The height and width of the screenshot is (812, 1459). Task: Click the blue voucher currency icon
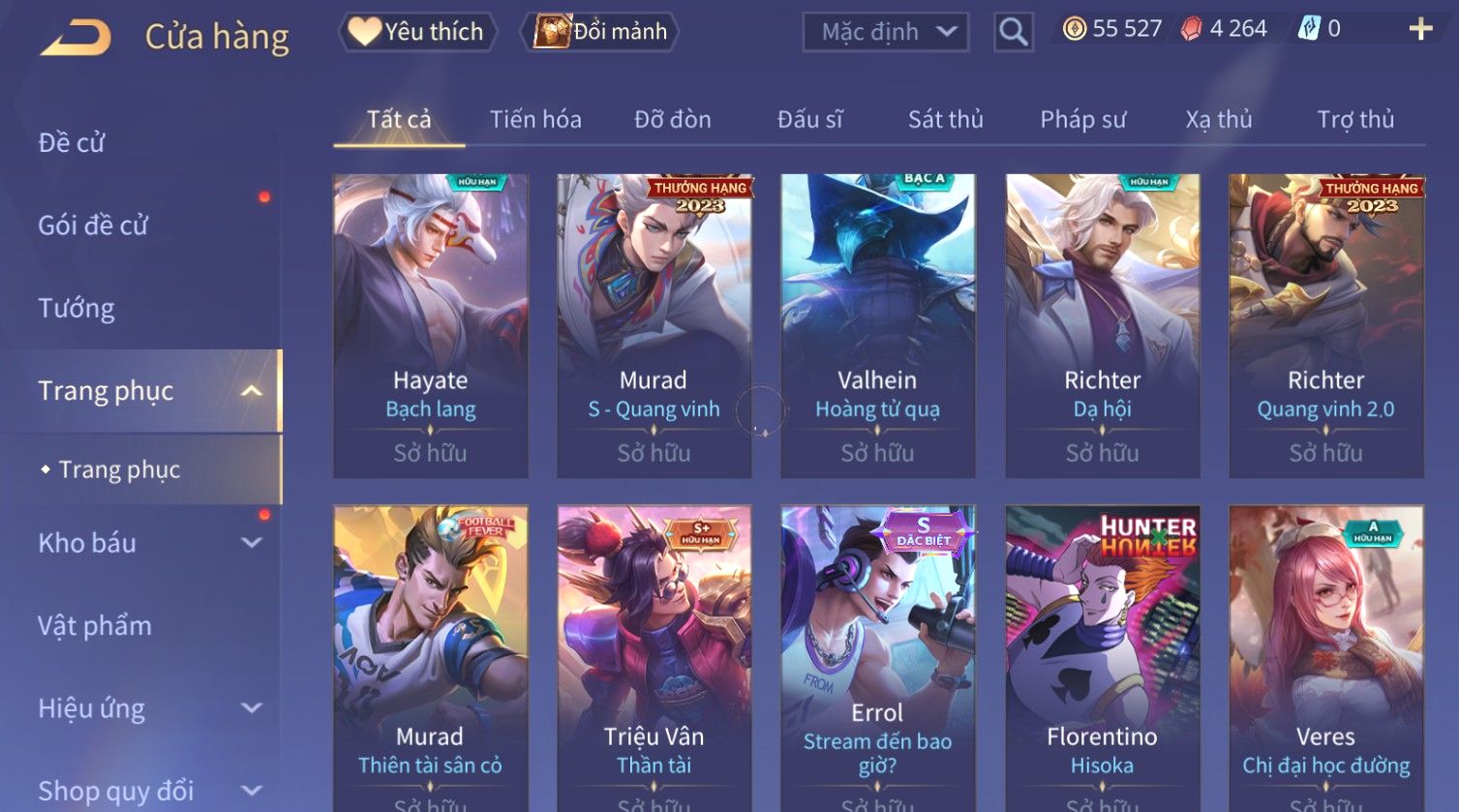[1308, 29]
